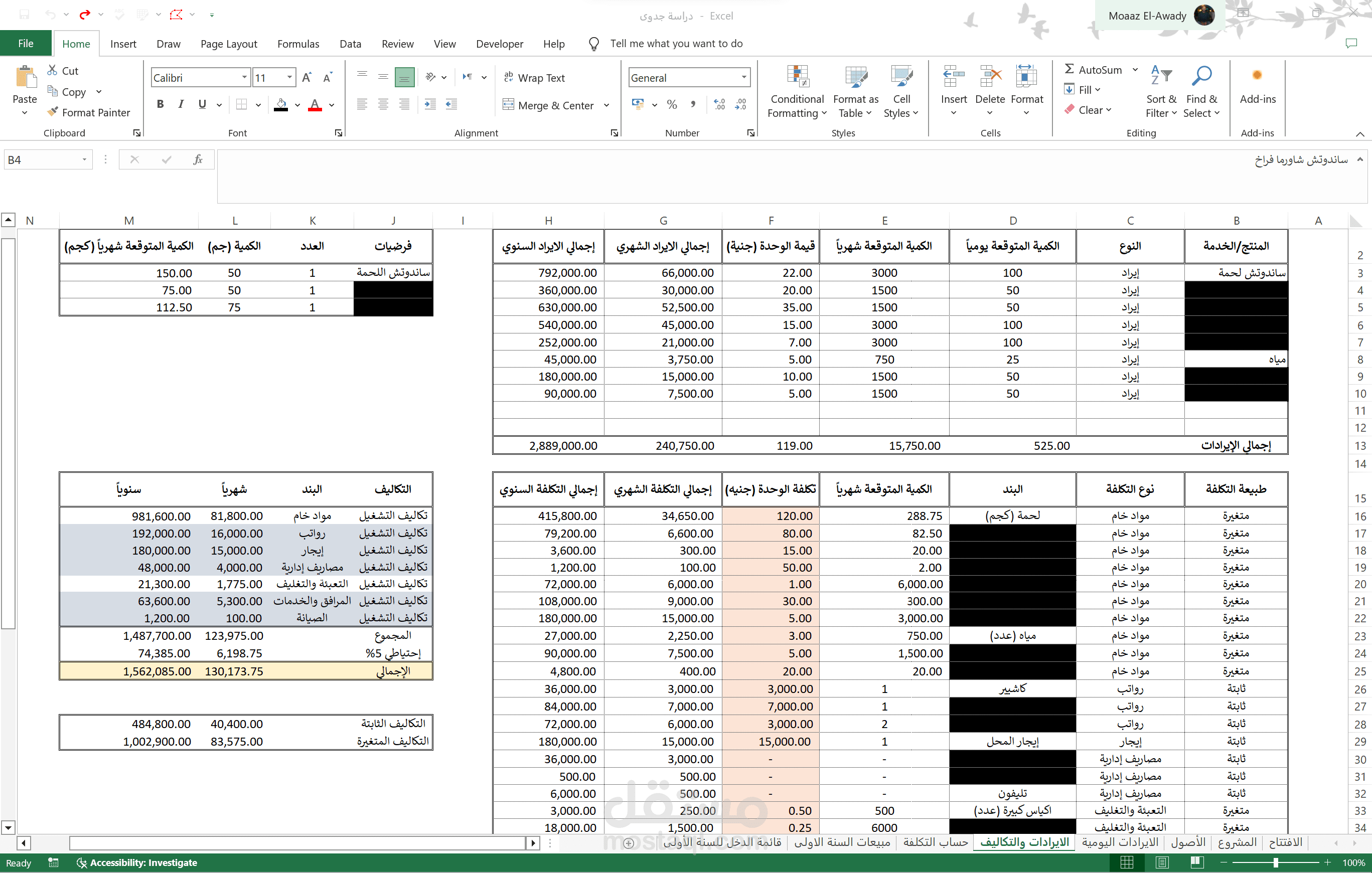
Task: Click the Cut button
Action: [x=63, y=71]
